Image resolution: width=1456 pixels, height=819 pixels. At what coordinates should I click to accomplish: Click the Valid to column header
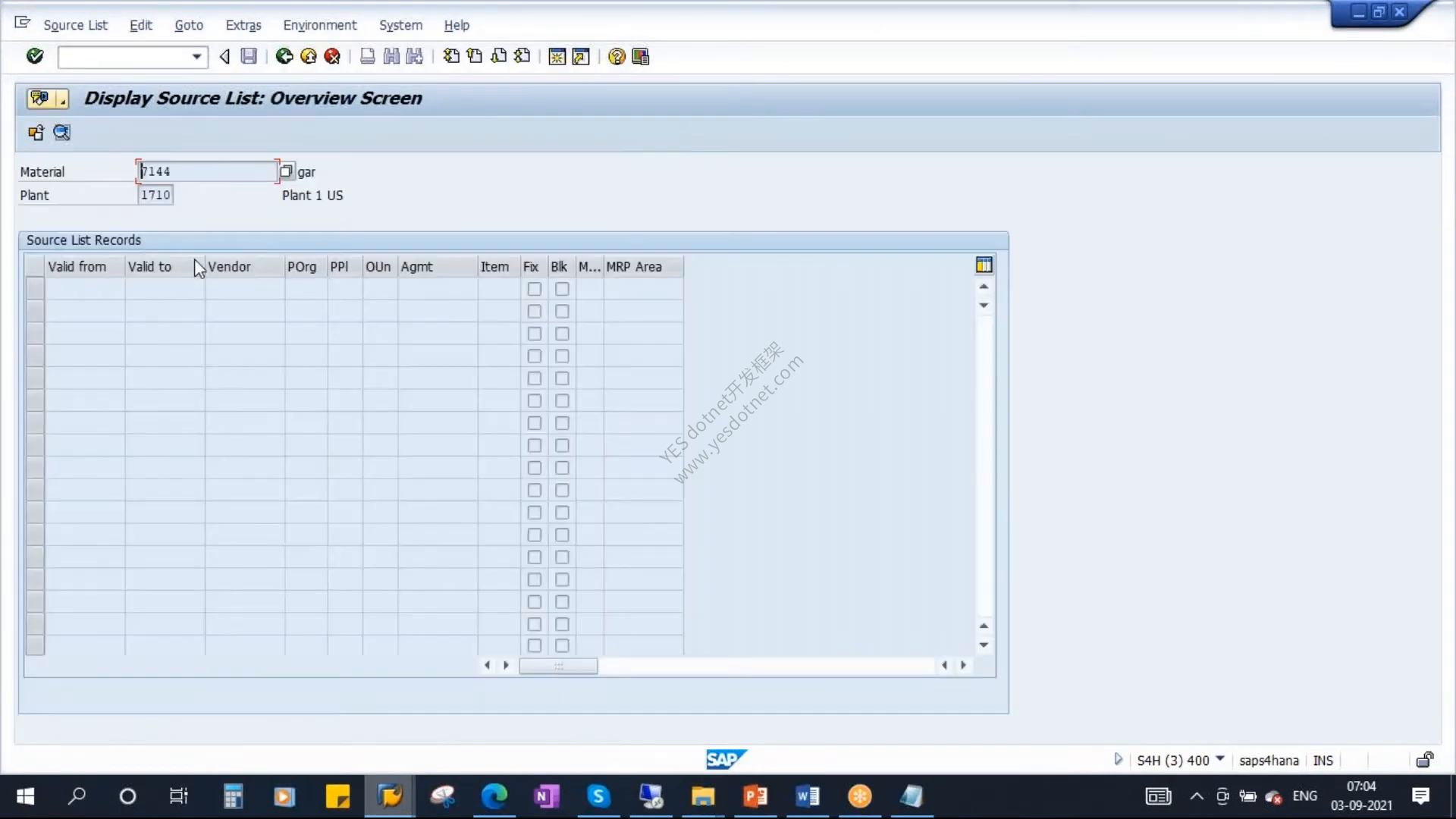tap(165, 267)
